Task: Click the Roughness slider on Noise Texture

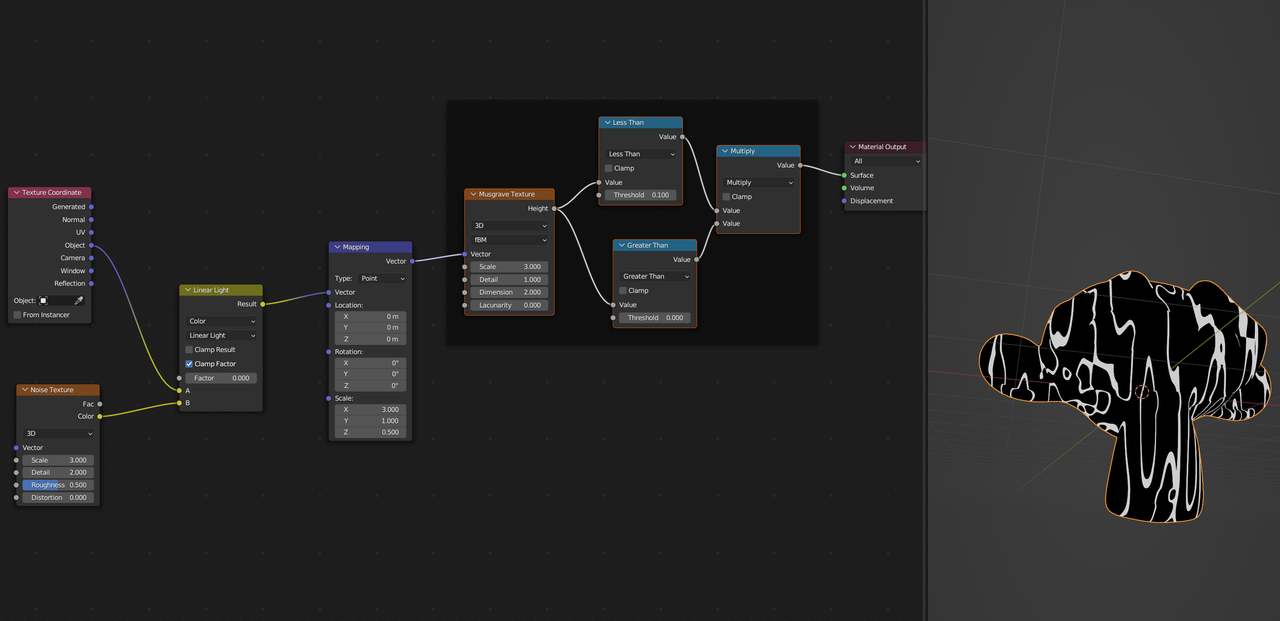Action: point(57,484)
